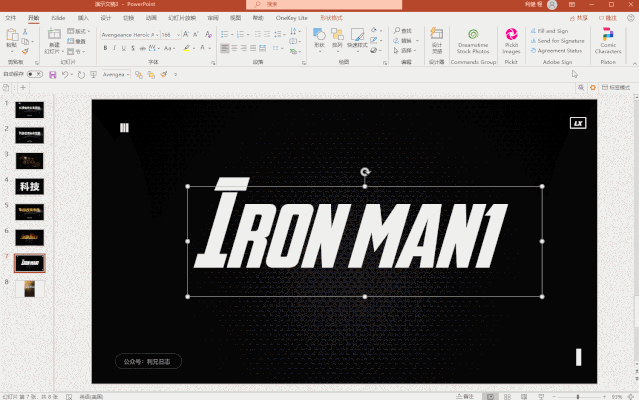Select the 科技 slide thumbnail
639x400 pixels.
(x=30, y=186)
